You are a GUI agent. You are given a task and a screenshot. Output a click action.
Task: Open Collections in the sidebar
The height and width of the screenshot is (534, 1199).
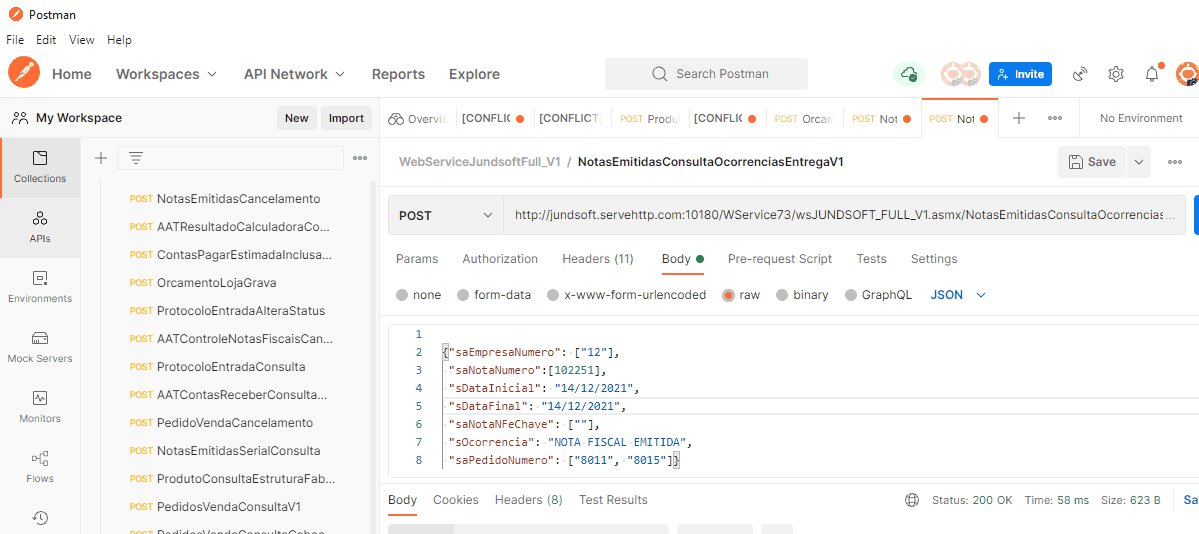pyautogui.click(x=40, y=167)
